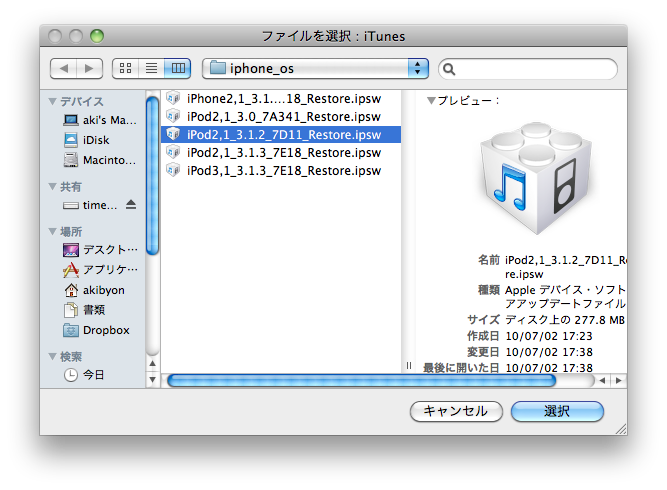Viewport: 667px width, 490px height.
Task: Go forward with the right arrow button
Action: tap(89, 68)
